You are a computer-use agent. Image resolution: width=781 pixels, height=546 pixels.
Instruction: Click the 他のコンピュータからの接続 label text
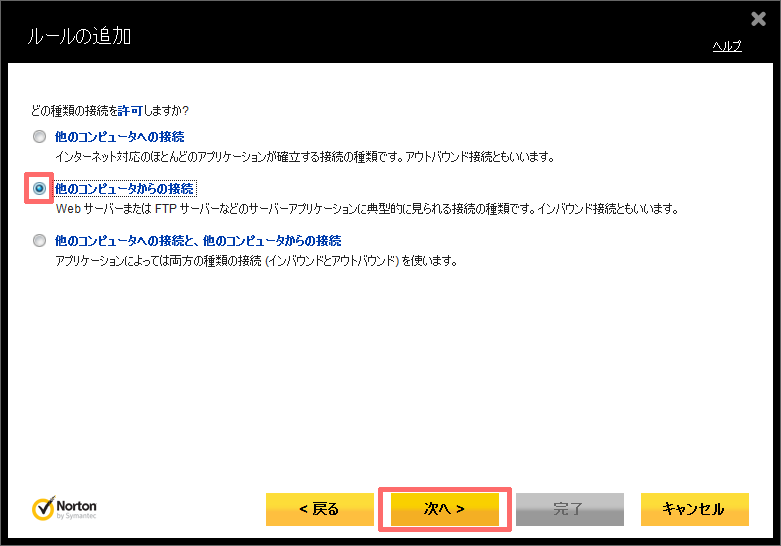[x=124, y=188]
